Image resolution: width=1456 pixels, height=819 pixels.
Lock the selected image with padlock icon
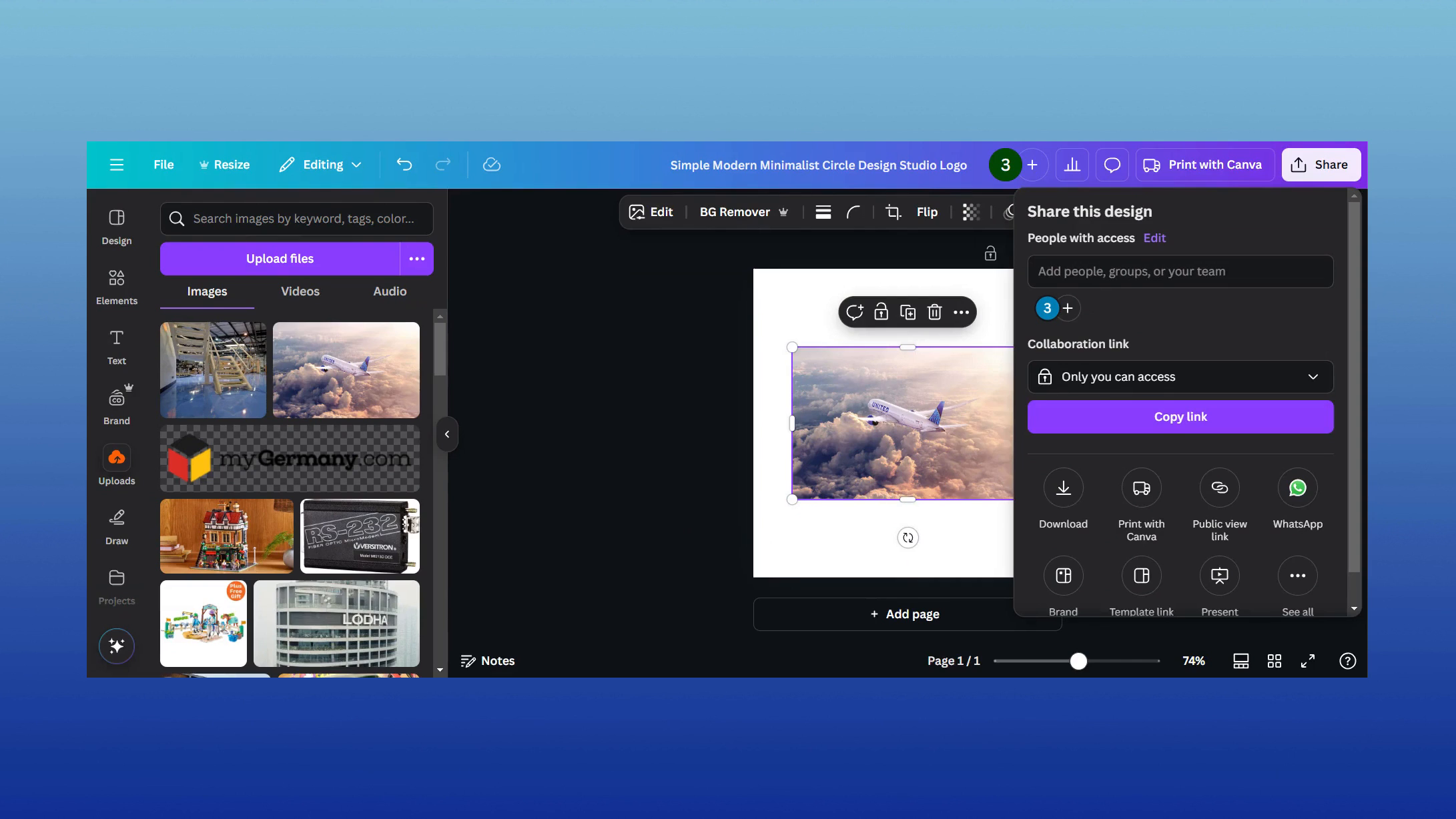881,311
